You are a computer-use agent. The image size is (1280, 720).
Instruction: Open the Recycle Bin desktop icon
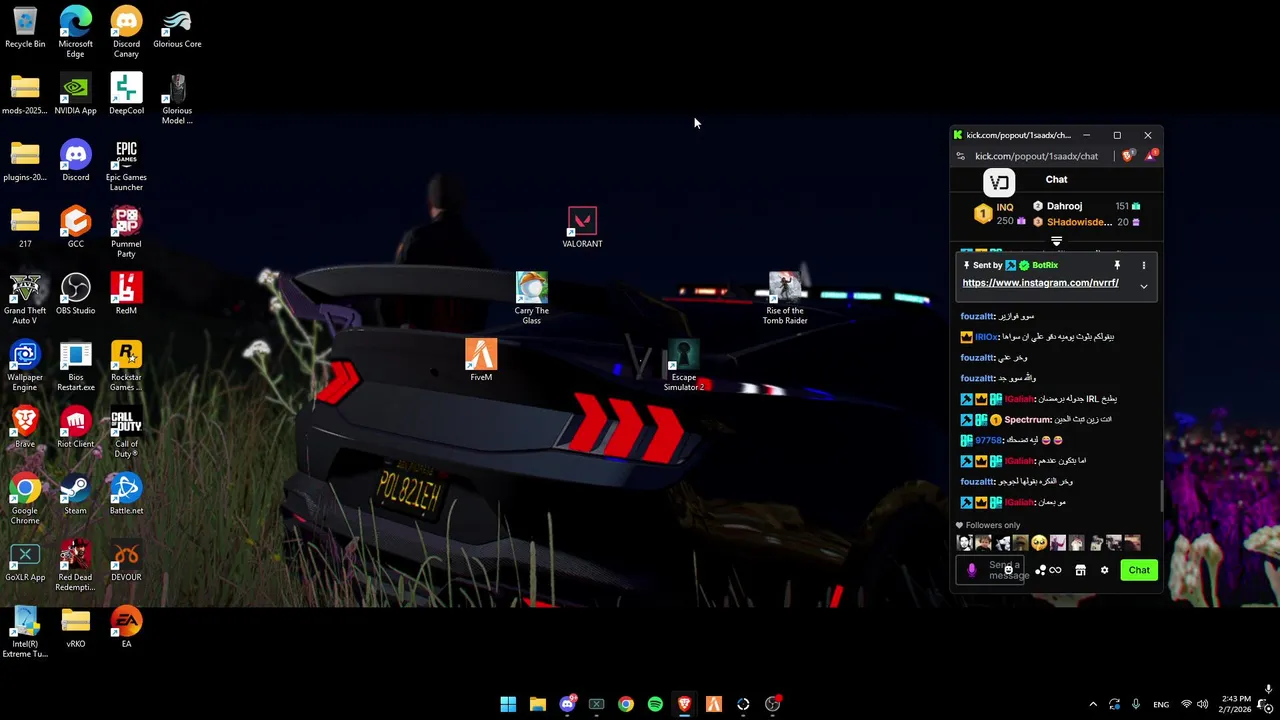(x=25, y=27)
